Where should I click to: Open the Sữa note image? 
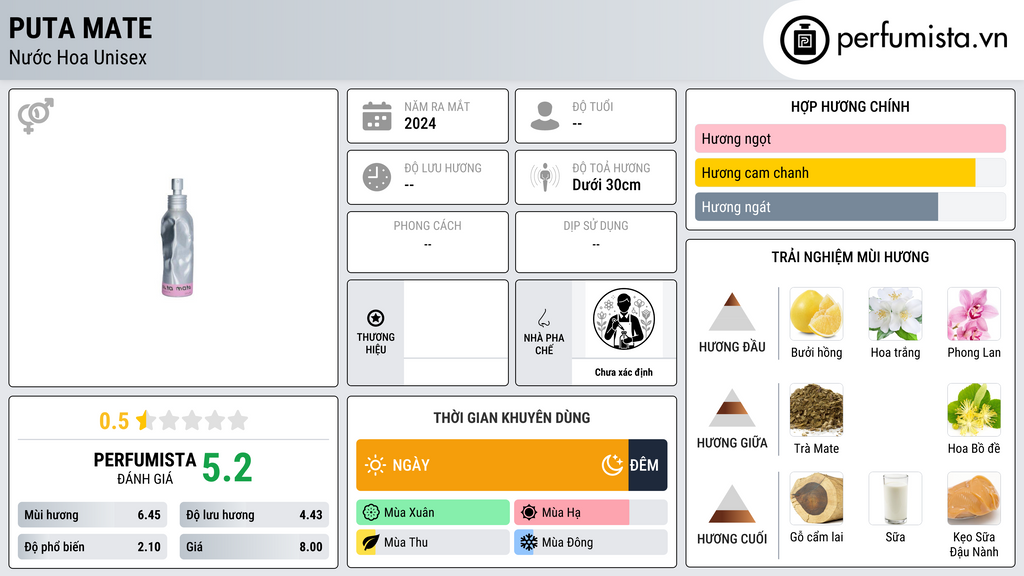pyautogui.click(x=895, y=498)
